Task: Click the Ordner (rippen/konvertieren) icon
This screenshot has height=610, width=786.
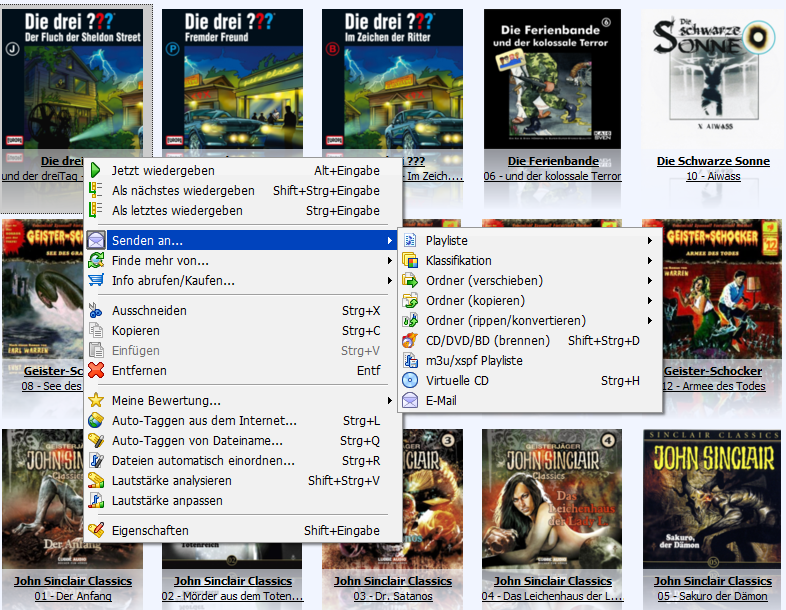Action: 410,320
